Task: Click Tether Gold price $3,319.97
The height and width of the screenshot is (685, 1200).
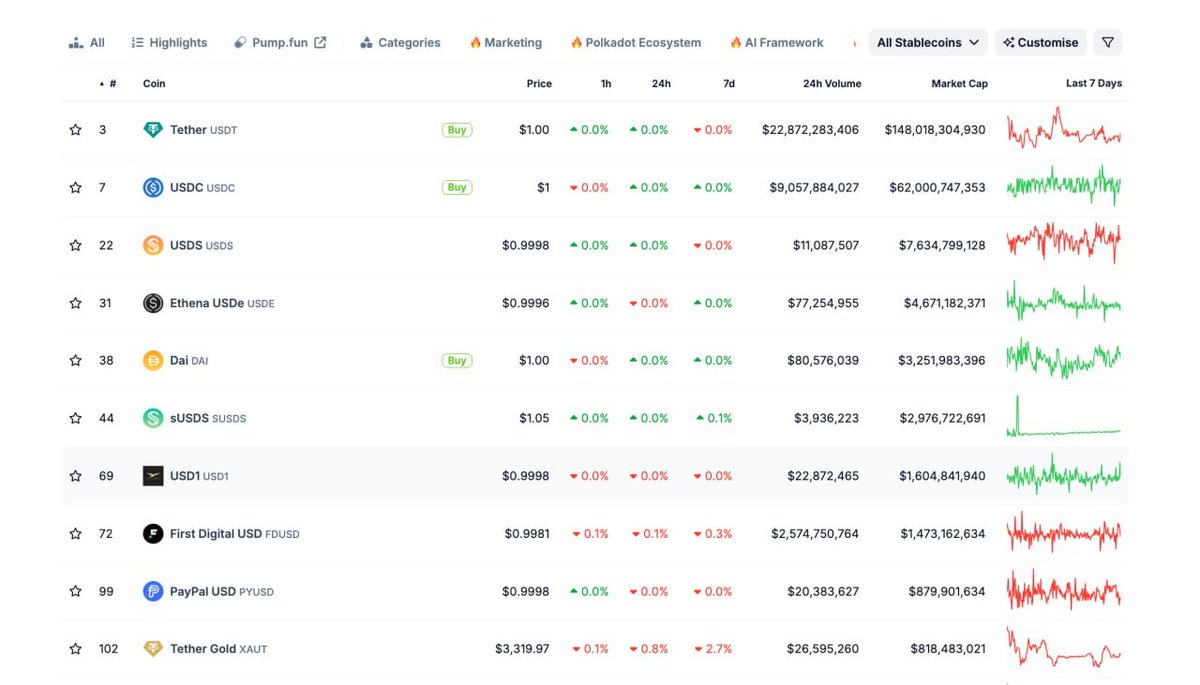Action: tap(522, 649)
